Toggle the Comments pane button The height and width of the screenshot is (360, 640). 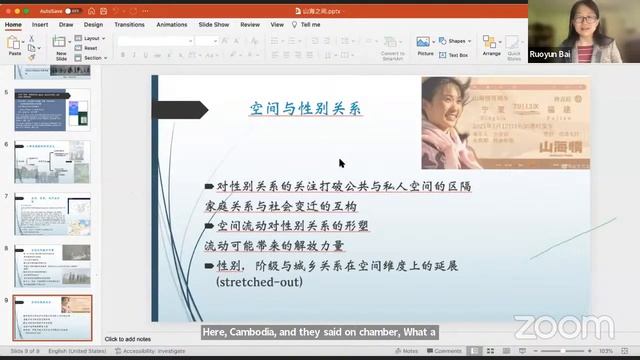click(444, 351)
